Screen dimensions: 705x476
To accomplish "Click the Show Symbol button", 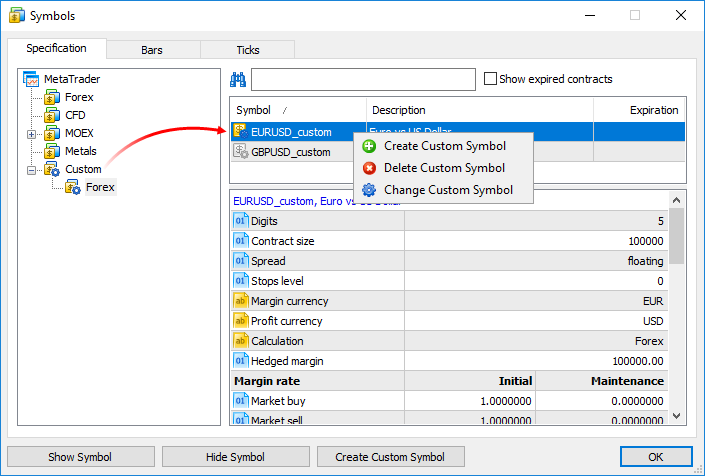I will (x=80, y=457).
